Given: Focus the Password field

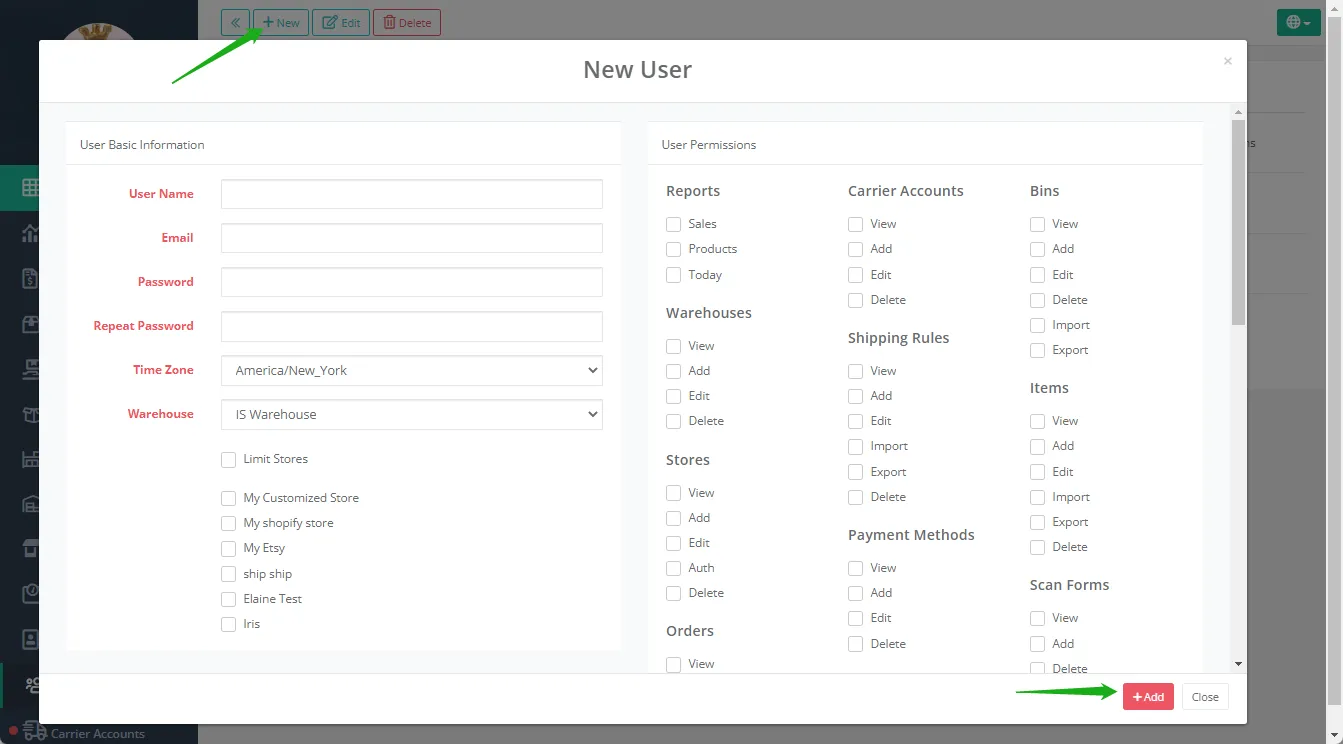Looking at the screenshot, I should pyautogui.click(x=412, y=282).
